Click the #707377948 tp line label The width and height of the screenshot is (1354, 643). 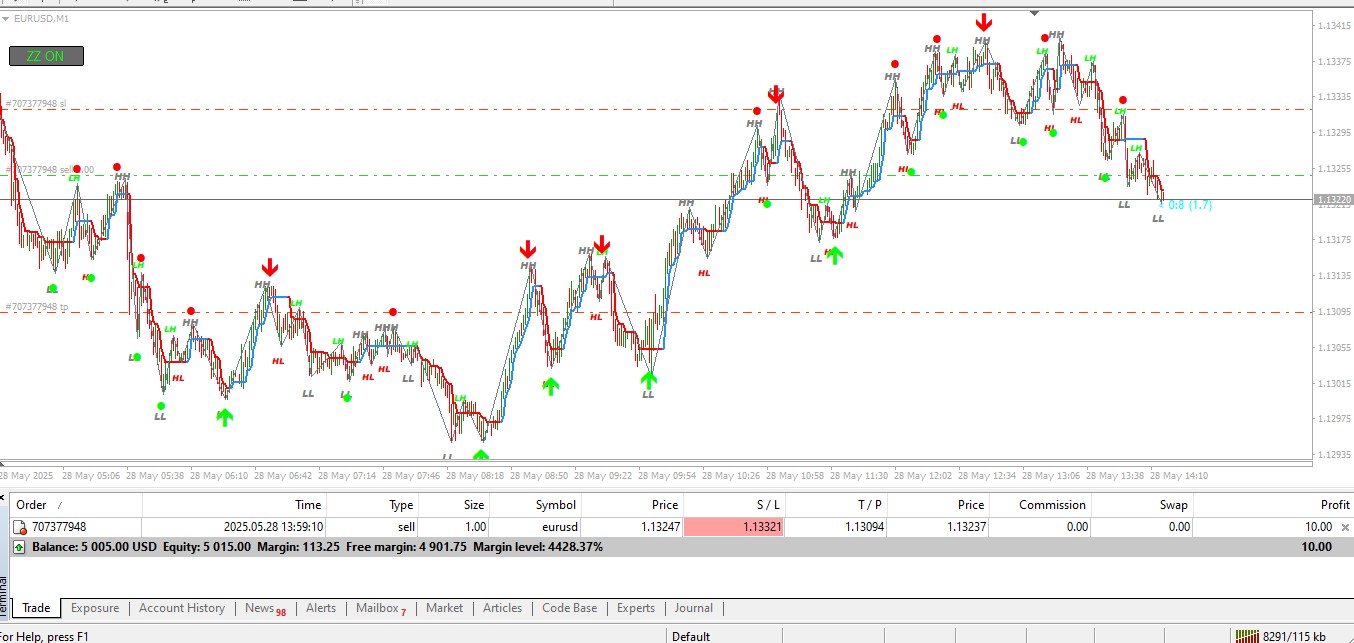click(x=36, y=307)
